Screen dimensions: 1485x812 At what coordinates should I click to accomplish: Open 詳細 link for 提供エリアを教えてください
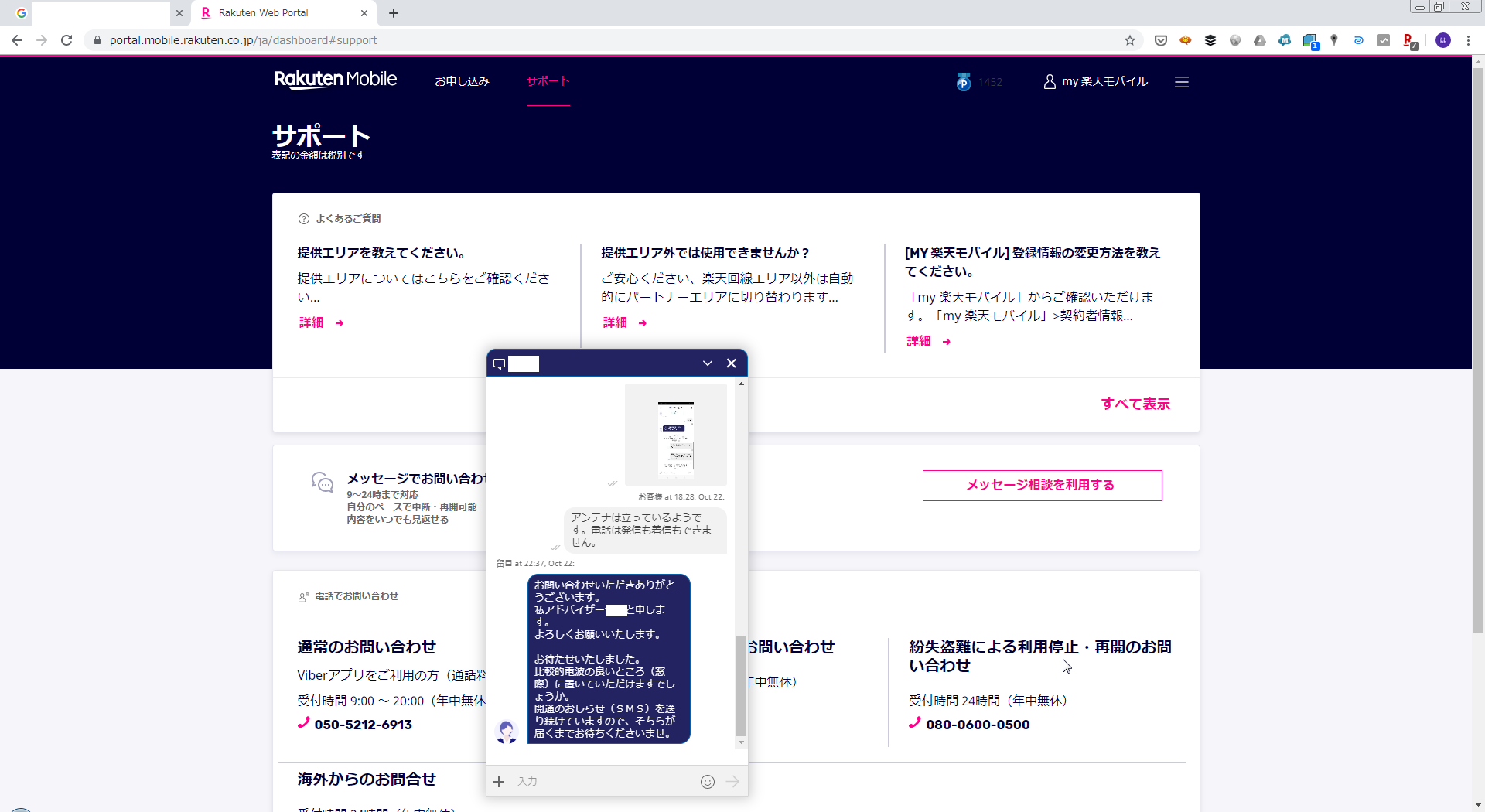click(x=321, y=322)
